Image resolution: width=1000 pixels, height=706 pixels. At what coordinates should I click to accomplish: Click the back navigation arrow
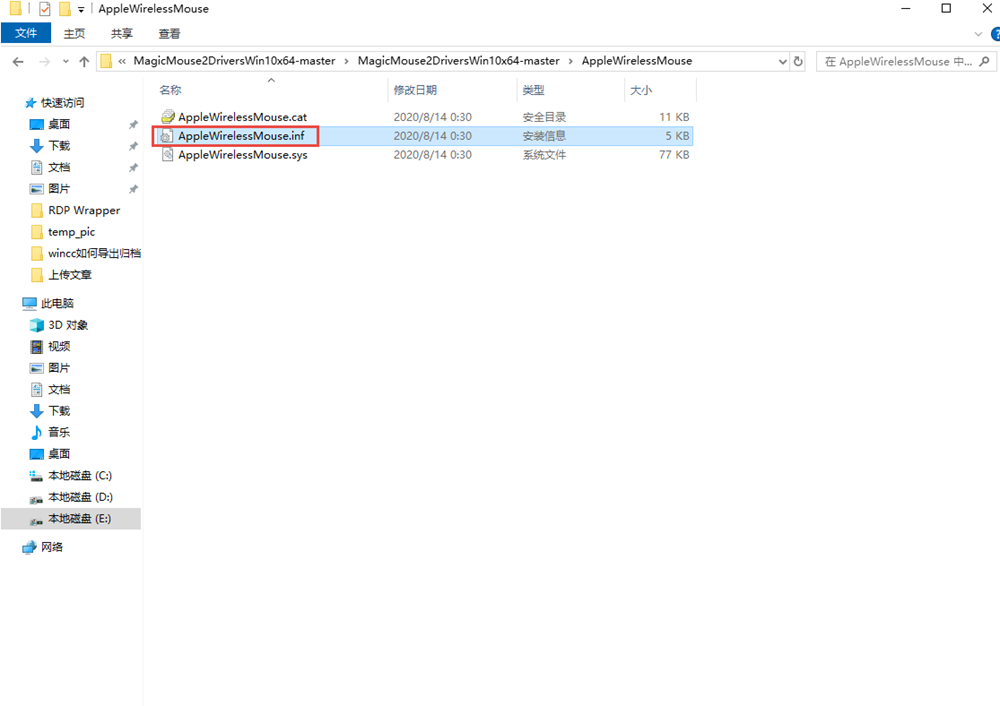18,62
